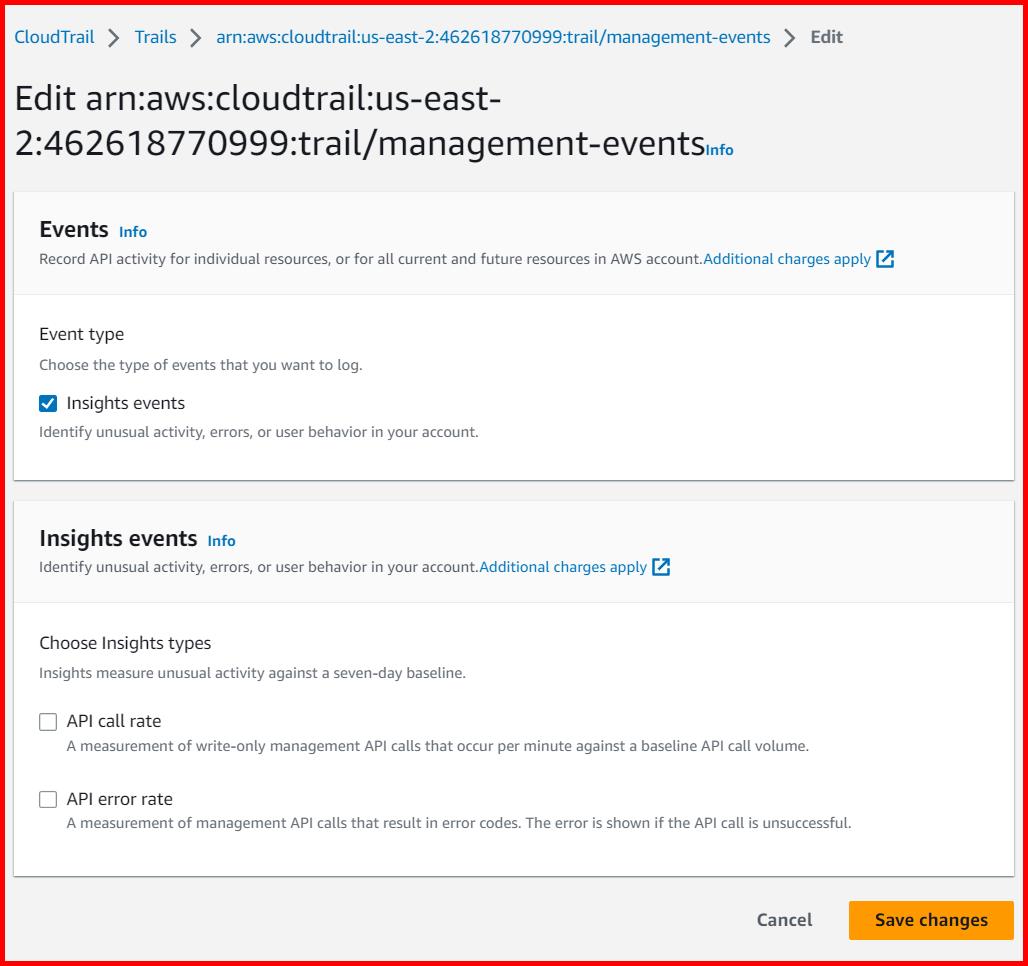1028x966 pixels.
Task: Click the Cancel button
Action: (x=784, y=920)
